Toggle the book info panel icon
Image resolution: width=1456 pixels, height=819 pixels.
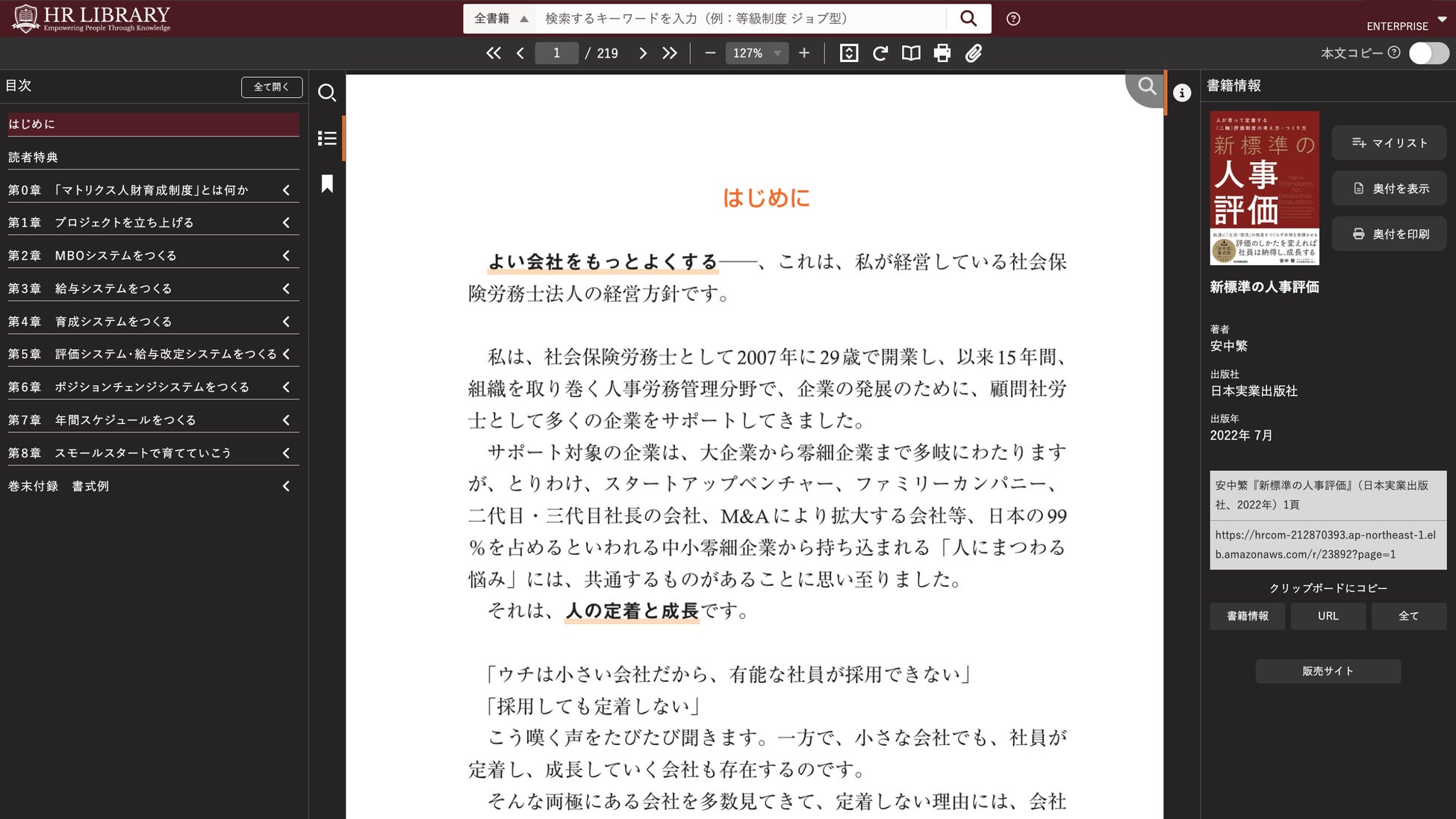coord(1182,93)
